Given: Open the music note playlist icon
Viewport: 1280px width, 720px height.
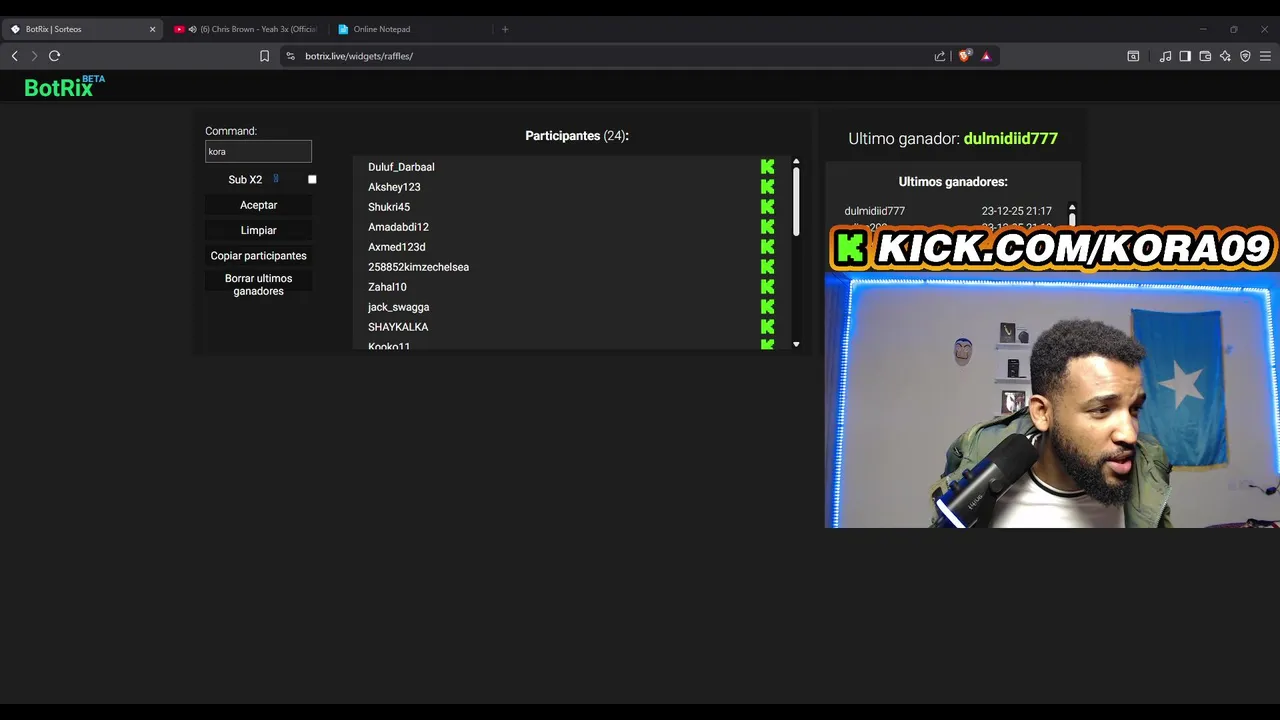Looking at the screenshot, I should click(x=1165, y=56).
